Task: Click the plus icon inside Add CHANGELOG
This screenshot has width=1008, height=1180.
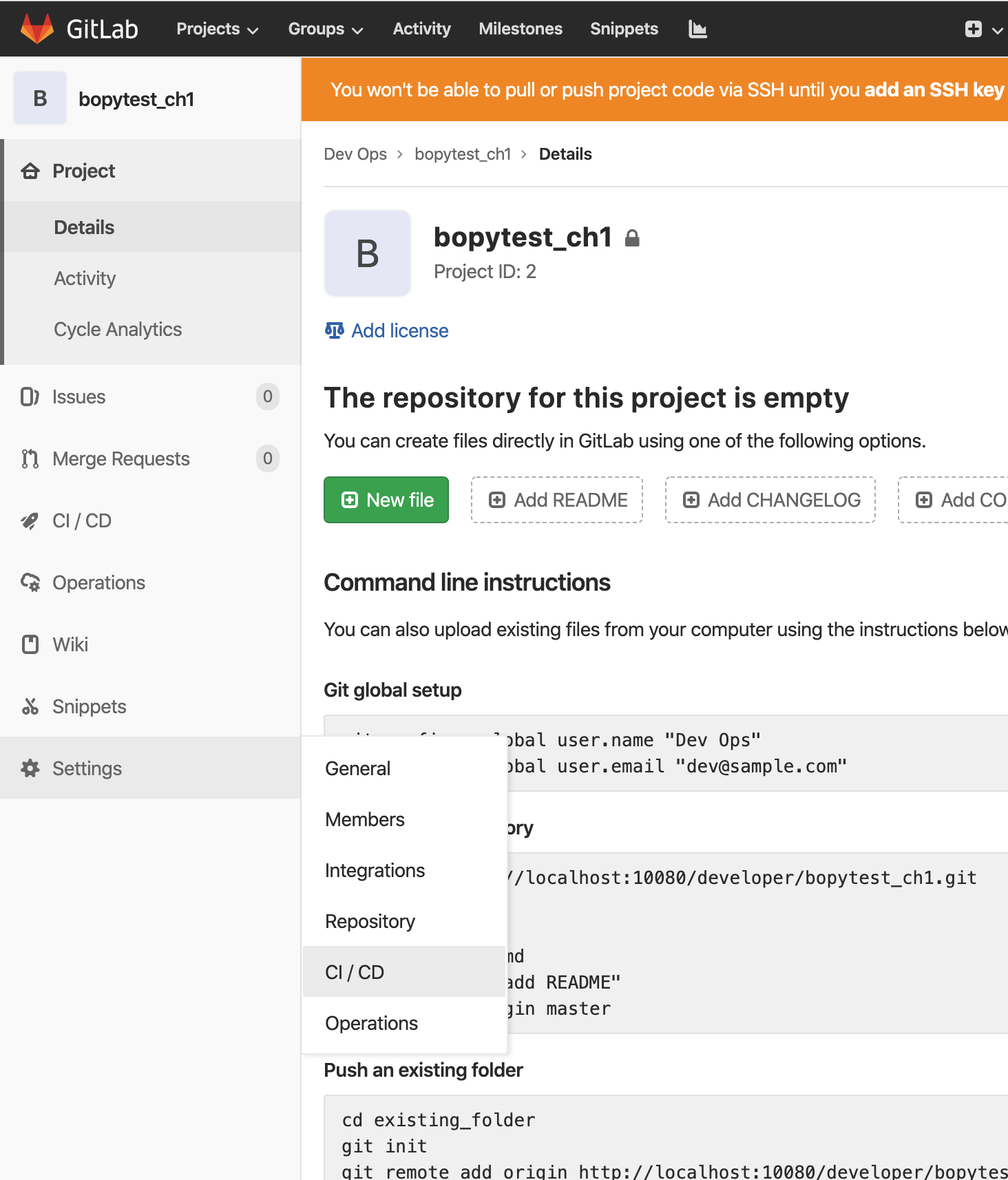Action: [691, 500]
